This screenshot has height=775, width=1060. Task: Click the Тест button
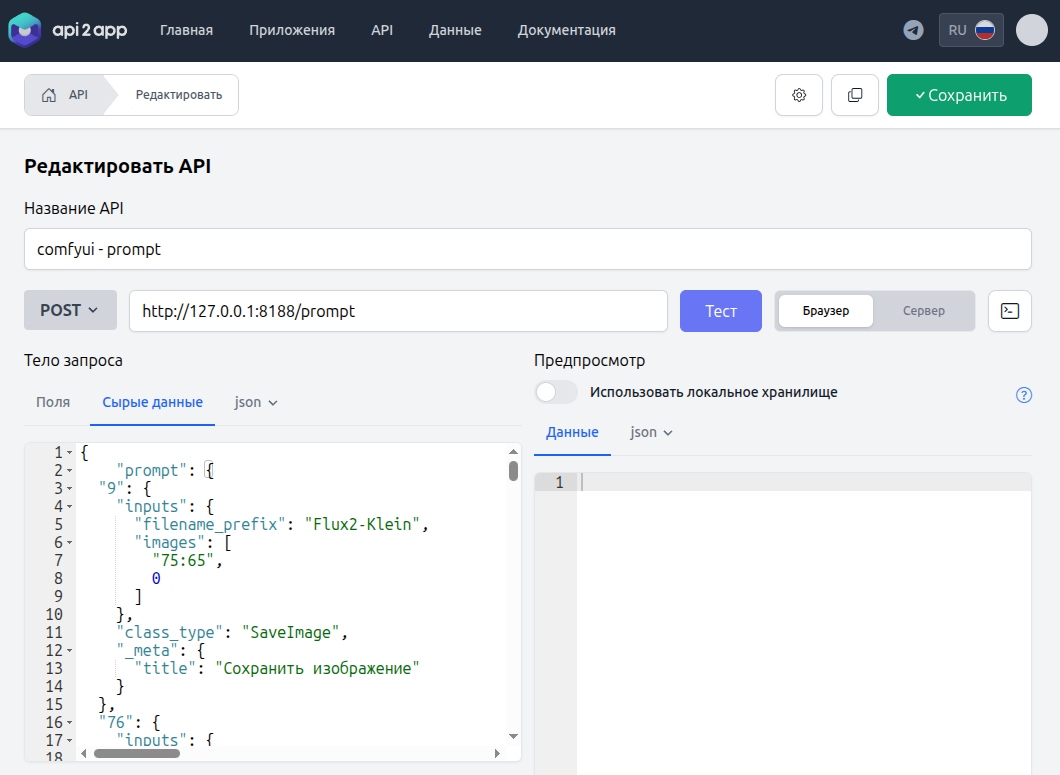721,311
